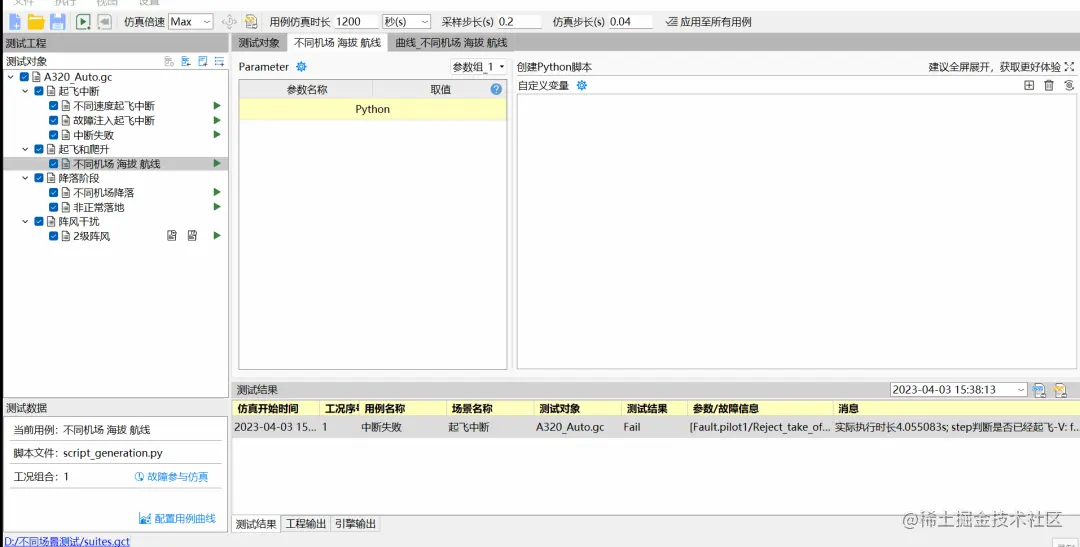Collapse the 阵风干扰 tree group
This screenshot has width=1080, height=547.
(25, 222)
